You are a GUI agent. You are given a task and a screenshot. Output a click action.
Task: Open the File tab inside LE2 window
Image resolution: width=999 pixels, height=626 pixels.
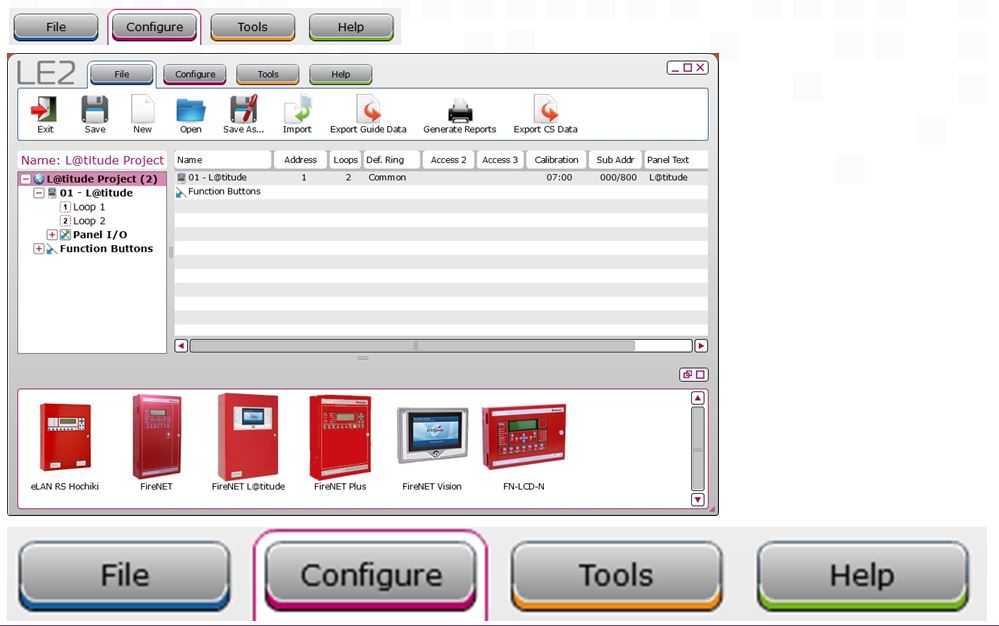coord(122,74)
